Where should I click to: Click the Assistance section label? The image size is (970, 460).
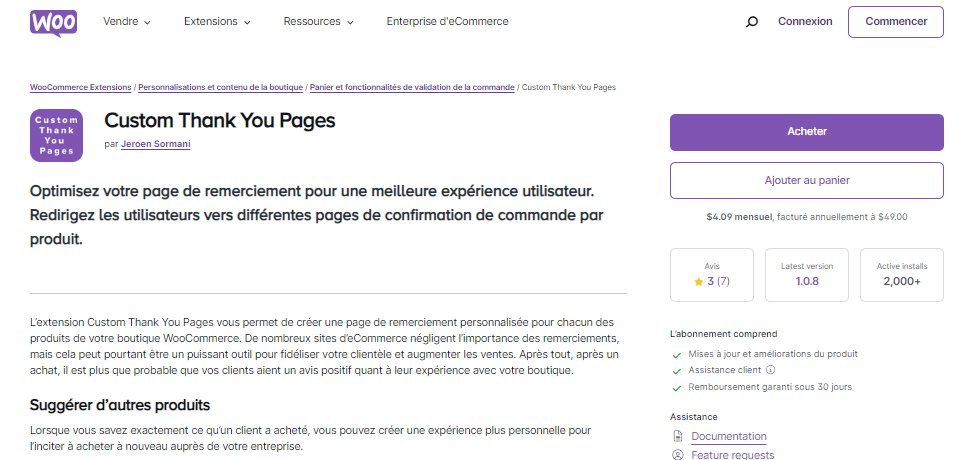[x=693, y=417]
